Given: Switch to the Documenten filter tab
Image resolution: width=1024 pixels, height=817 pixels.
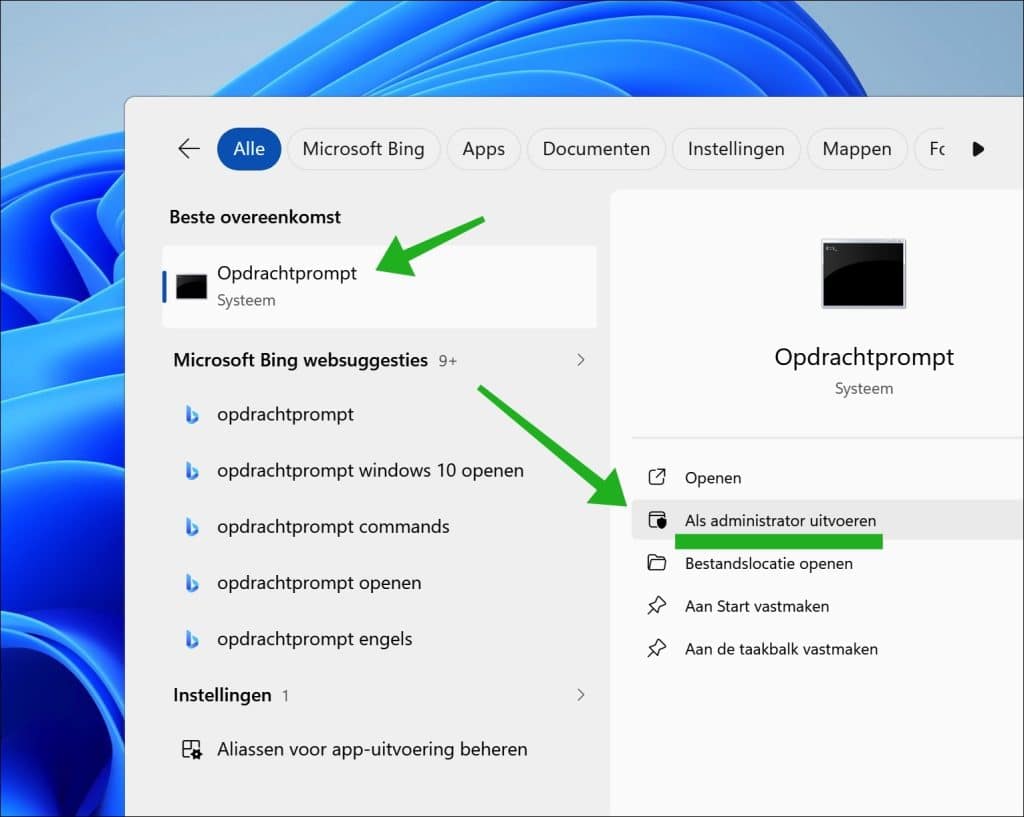Looking at the screenshot, I should 596,149.
